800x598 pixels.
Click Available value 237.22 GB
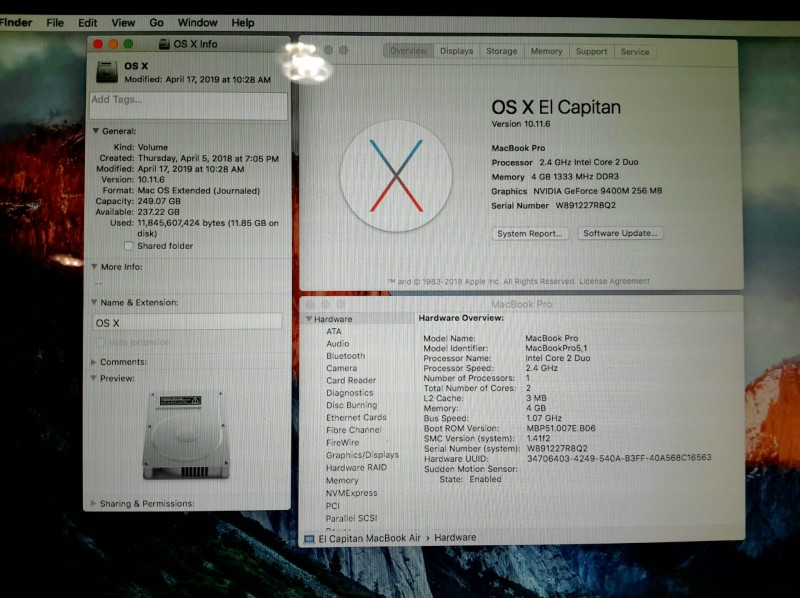pyautogui.click(x=158, y=212)
